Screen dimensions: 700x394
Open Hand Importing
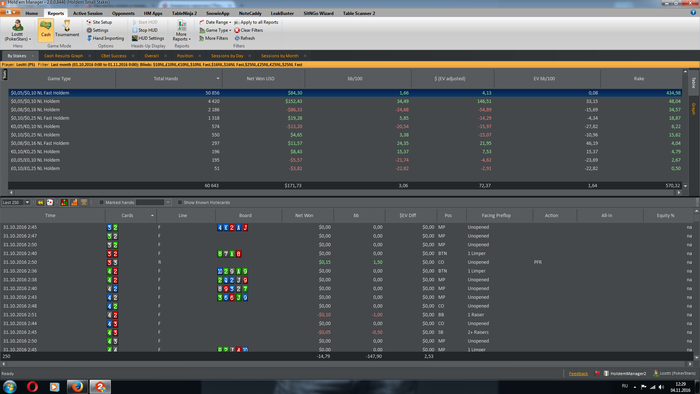[105, 38]
